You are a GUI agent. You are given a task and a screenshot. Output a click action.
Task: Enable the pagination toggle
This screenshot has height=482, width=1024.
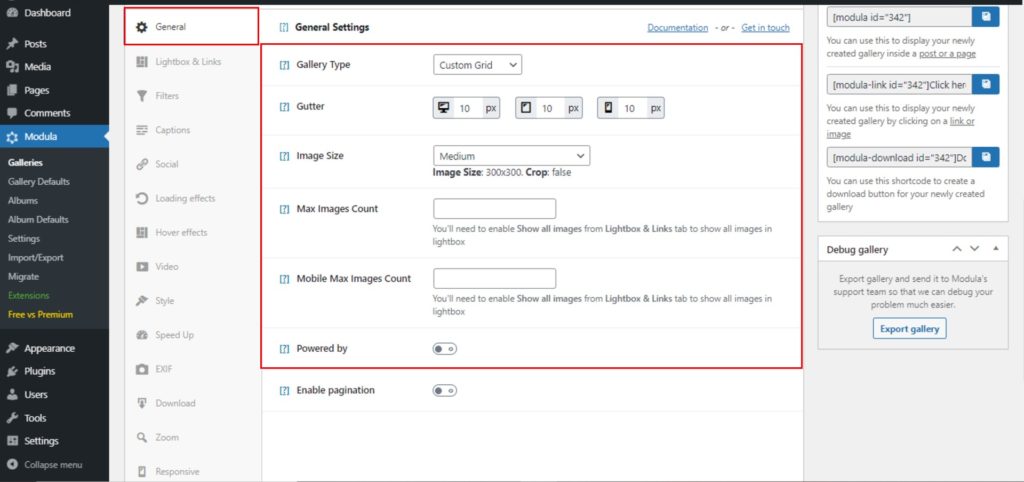coord(444,391)
